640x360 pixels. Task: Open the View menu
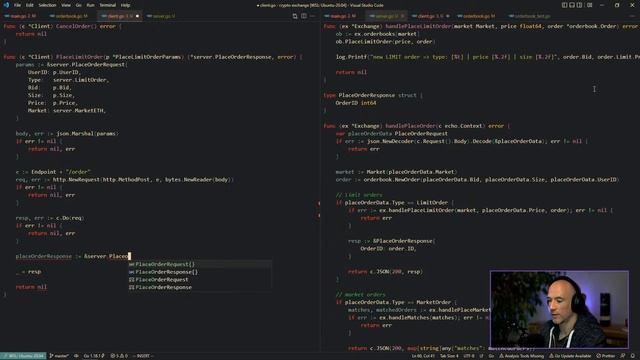tap(66, 5)
